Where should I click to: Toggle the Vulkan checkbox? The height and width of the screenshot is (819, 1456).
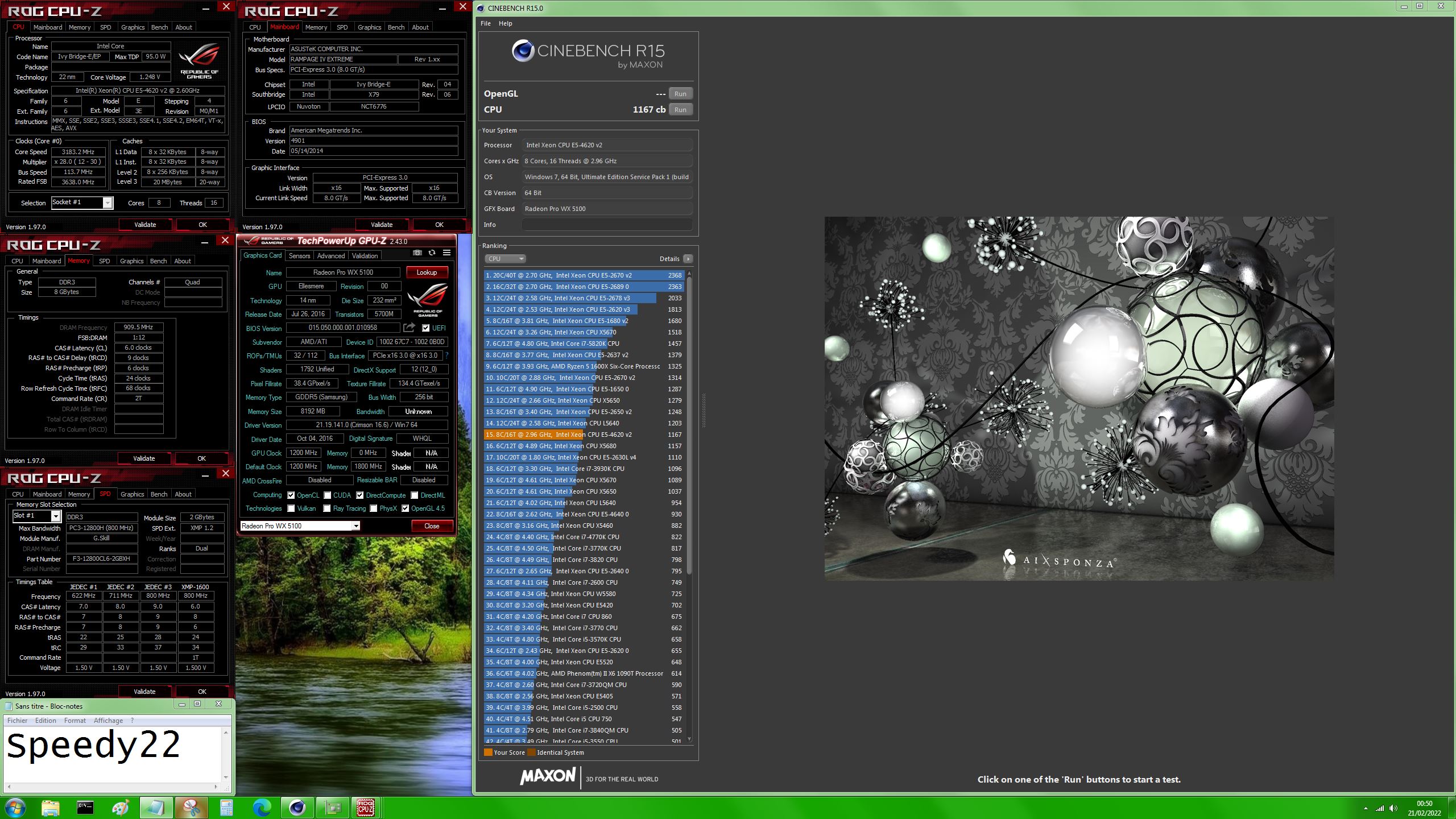291,508
